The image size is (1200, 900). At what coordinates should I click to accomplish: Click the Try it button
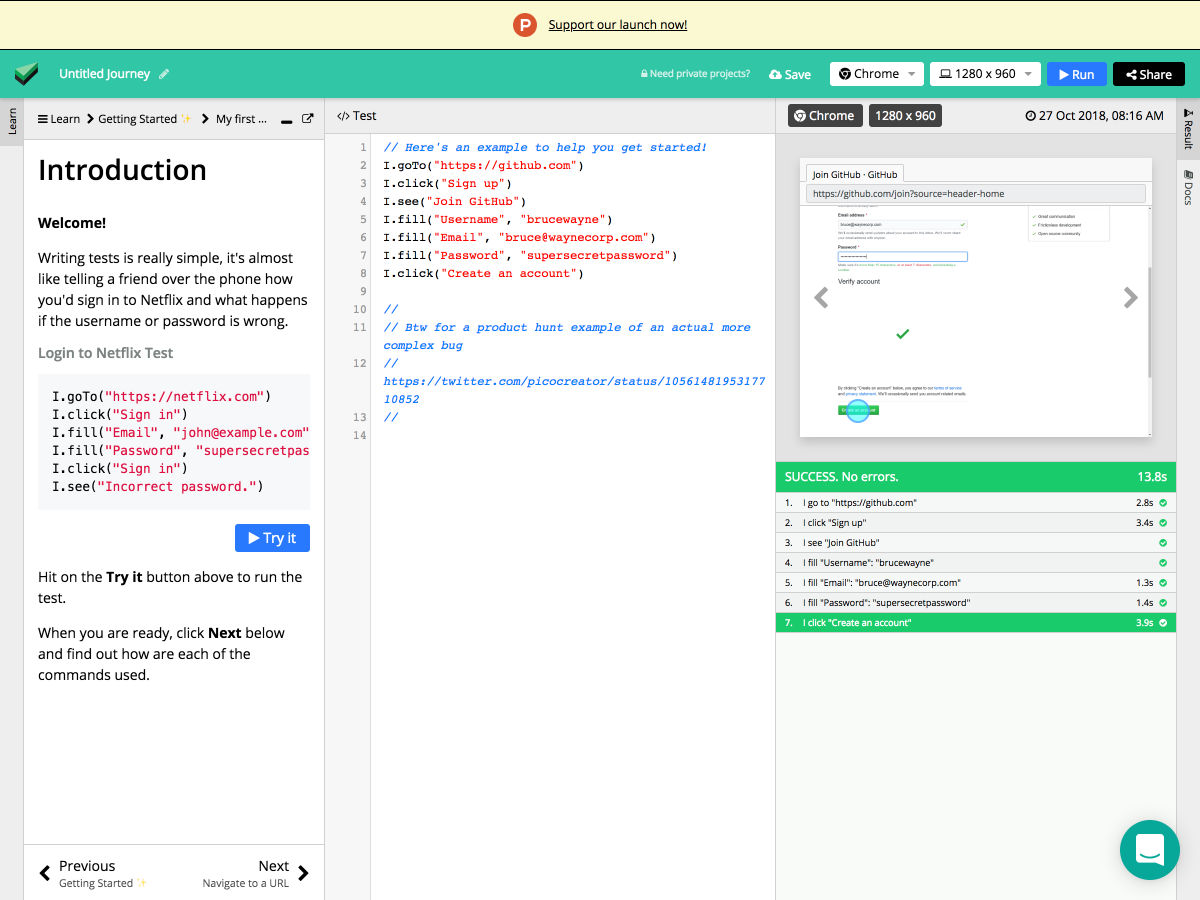(x=272, y=538)
